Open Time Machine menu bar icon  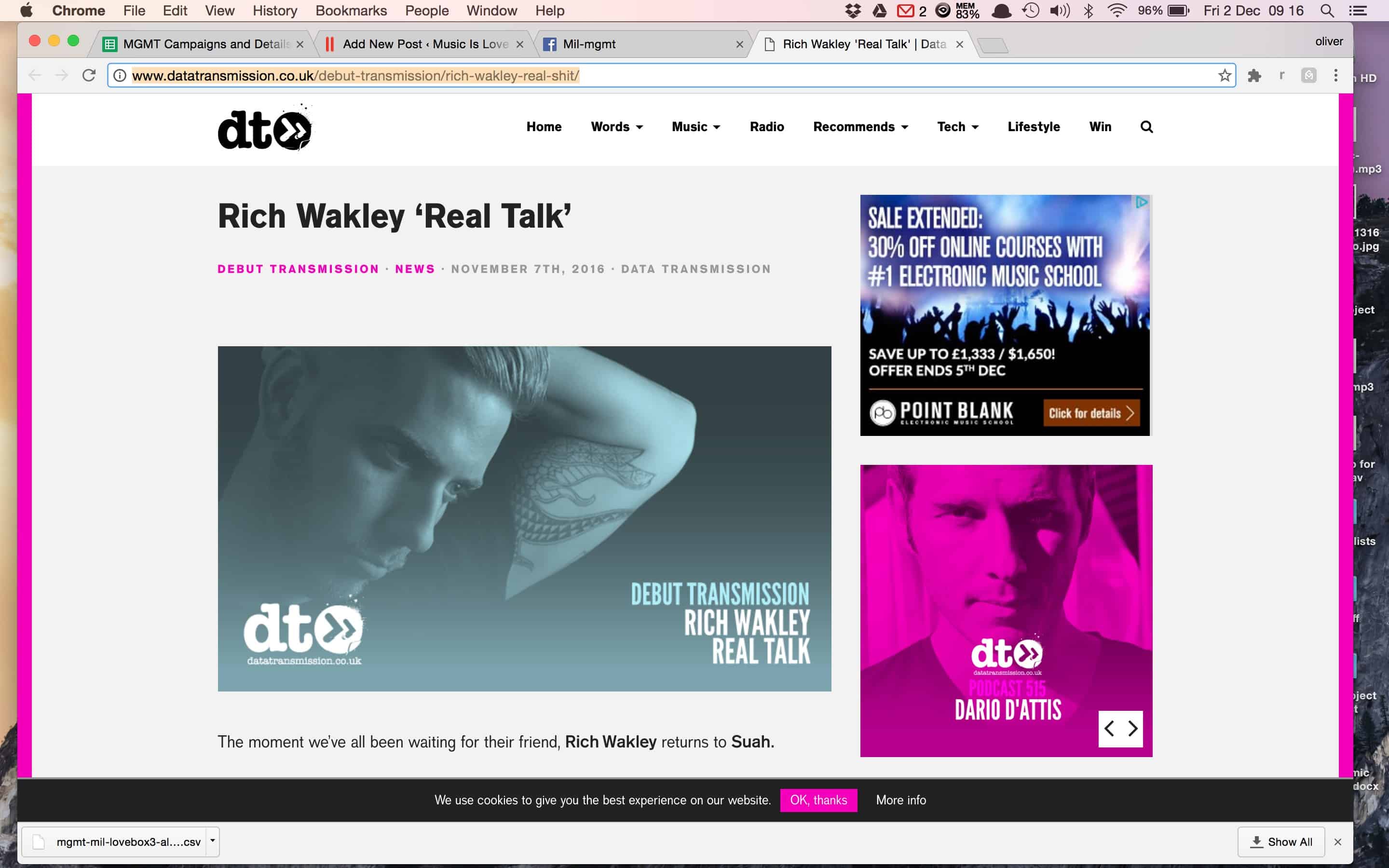point(1030,11)
